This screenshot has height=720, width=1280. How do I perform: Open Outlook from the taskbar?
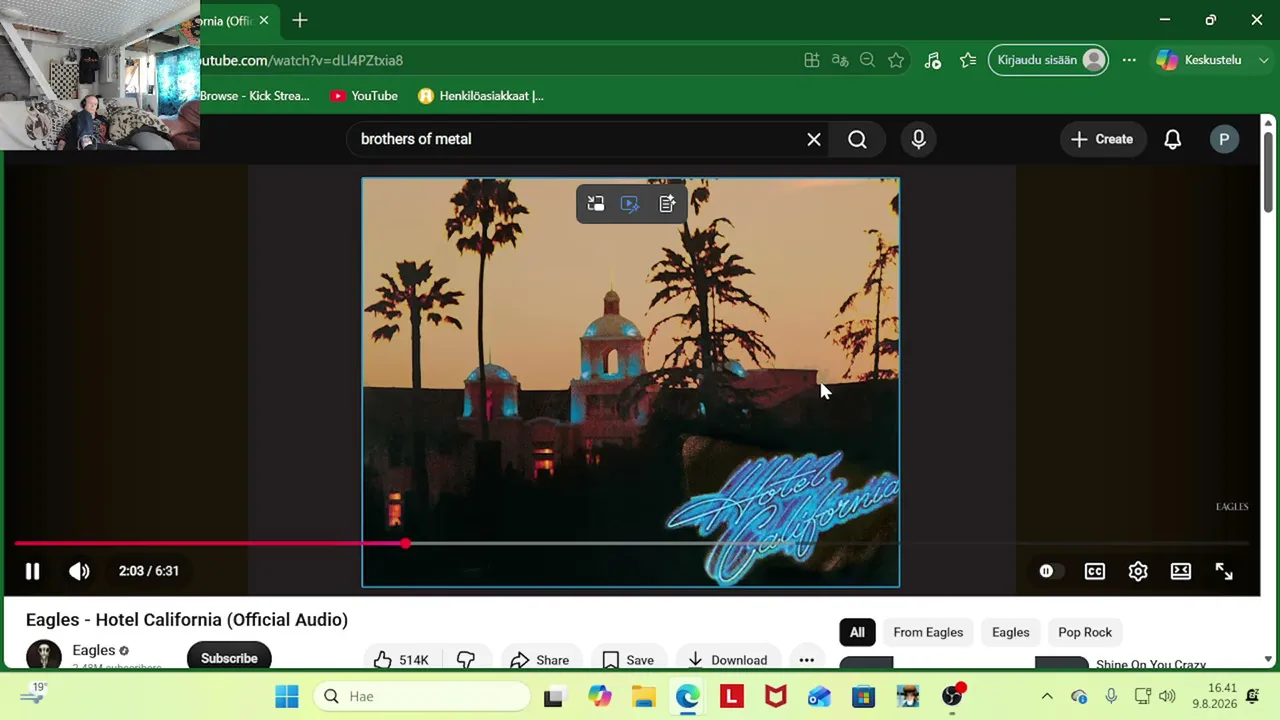click(x=820, y=696)
